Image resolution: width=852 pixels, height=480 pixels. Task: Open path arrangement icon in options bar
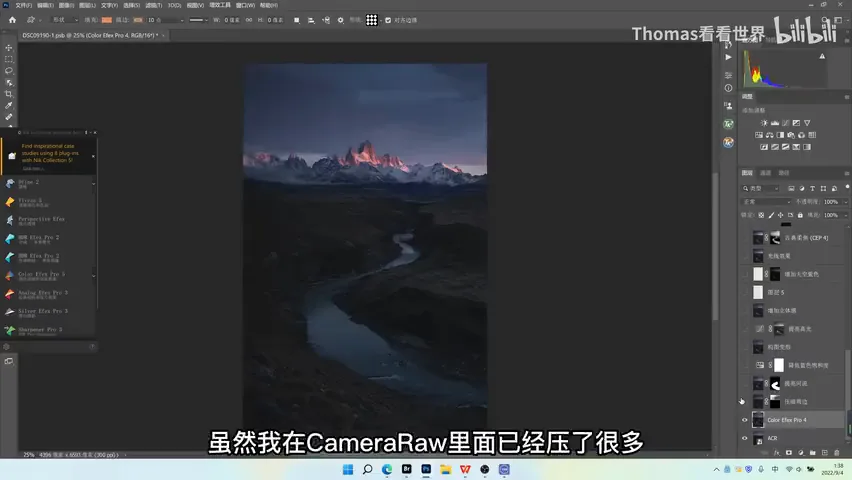tap(326, 20)
